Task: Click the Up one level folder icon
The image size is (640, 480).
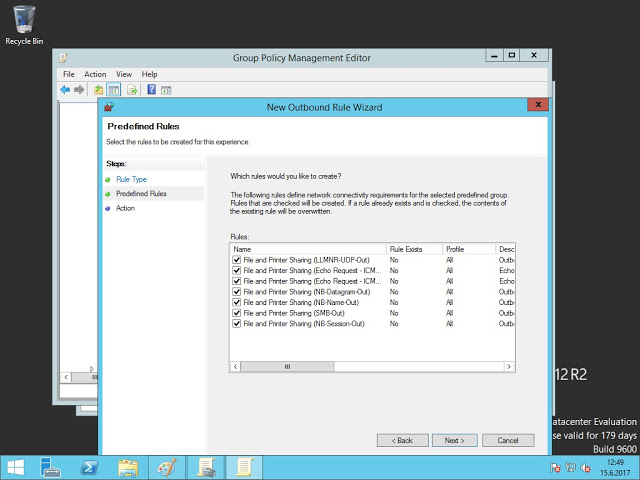Action: (x=98, y=90)
